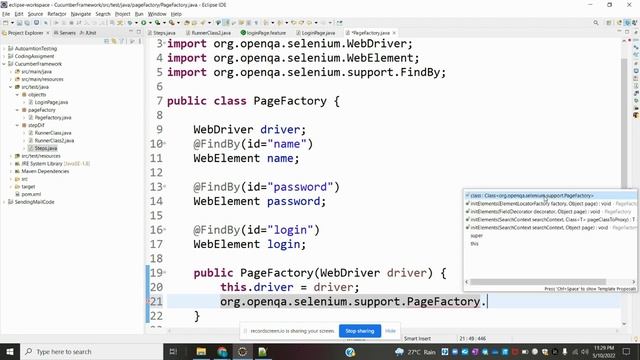Switch to LoginPage.java editor tab

316,33
